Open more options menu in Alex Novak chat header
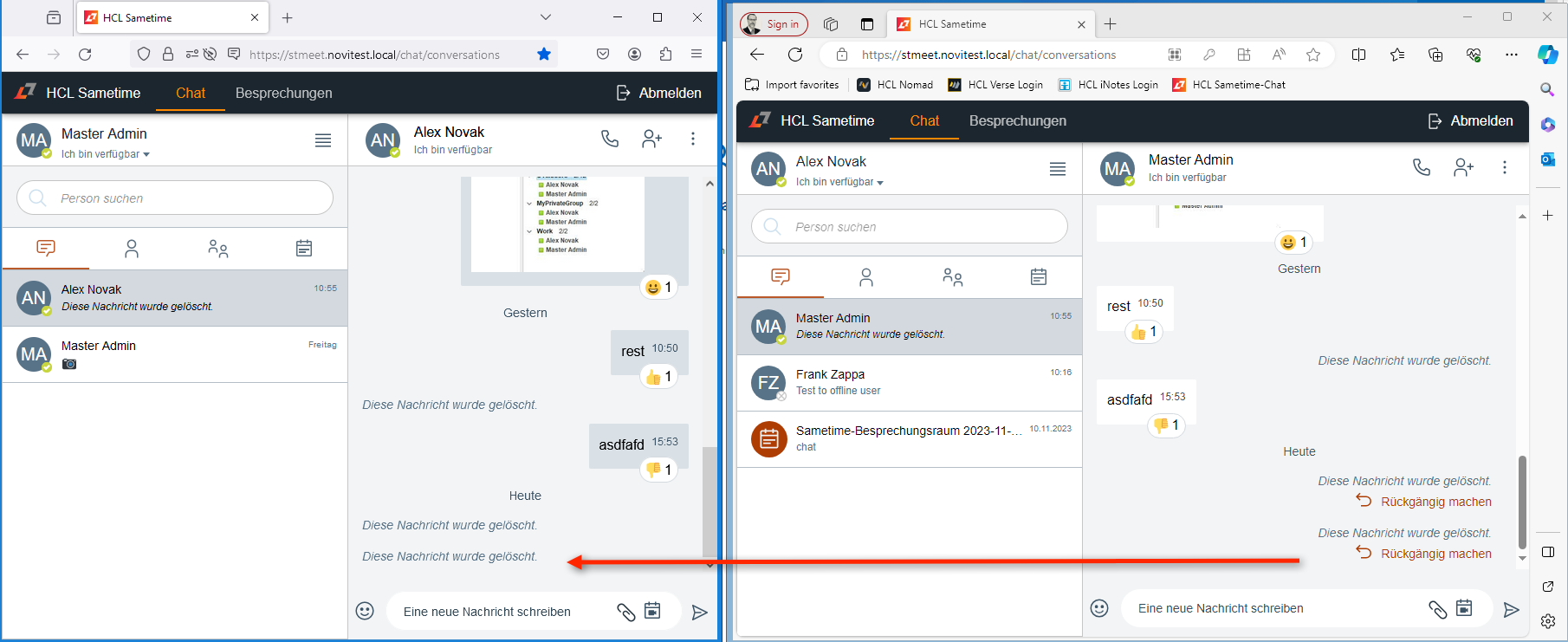This screenshot has height=642, width=1568. [x=692, y=139]
